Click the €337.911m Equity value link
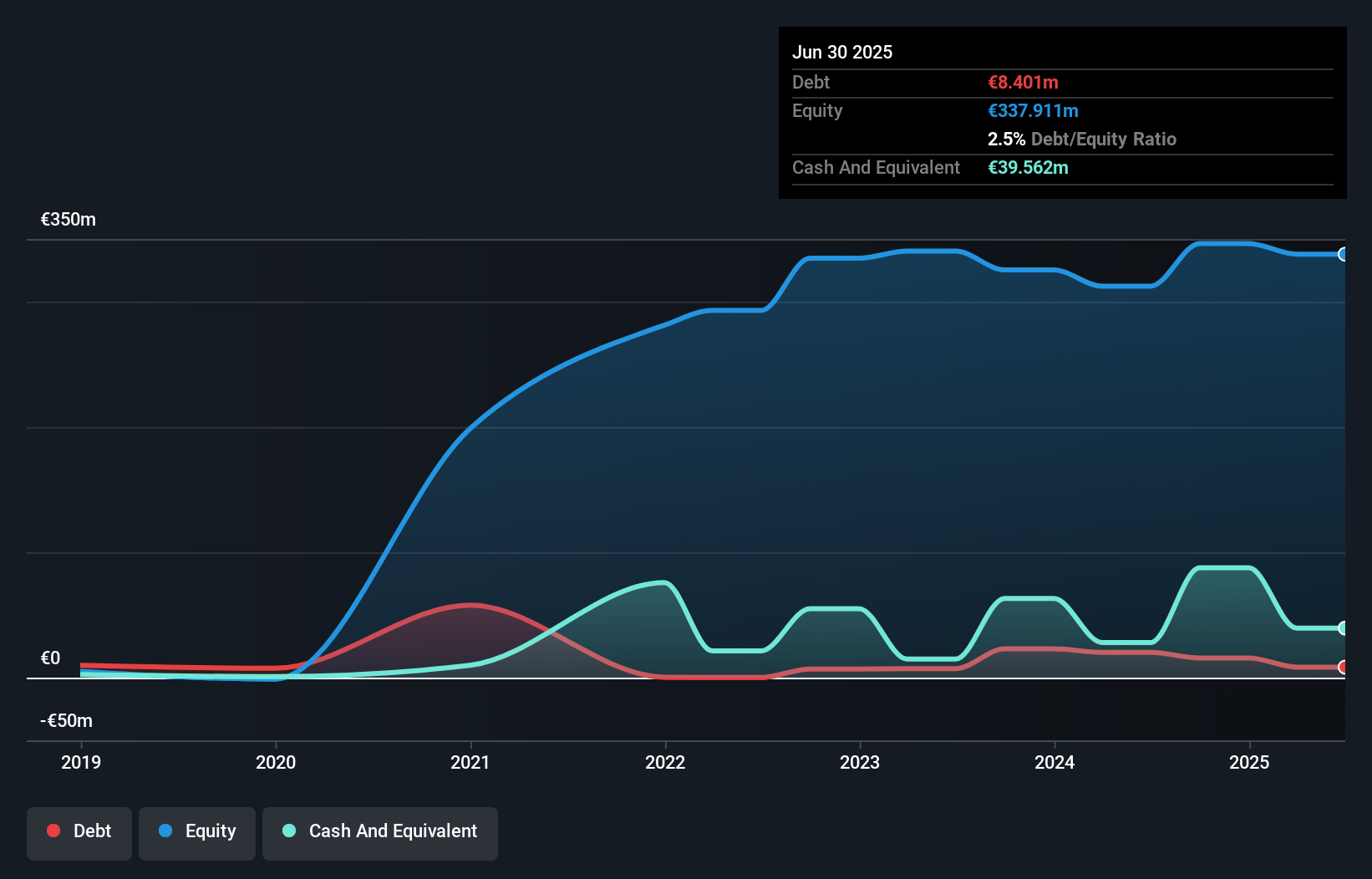This screenshot has width=1372, height=879. click(x=1033, y=110)
